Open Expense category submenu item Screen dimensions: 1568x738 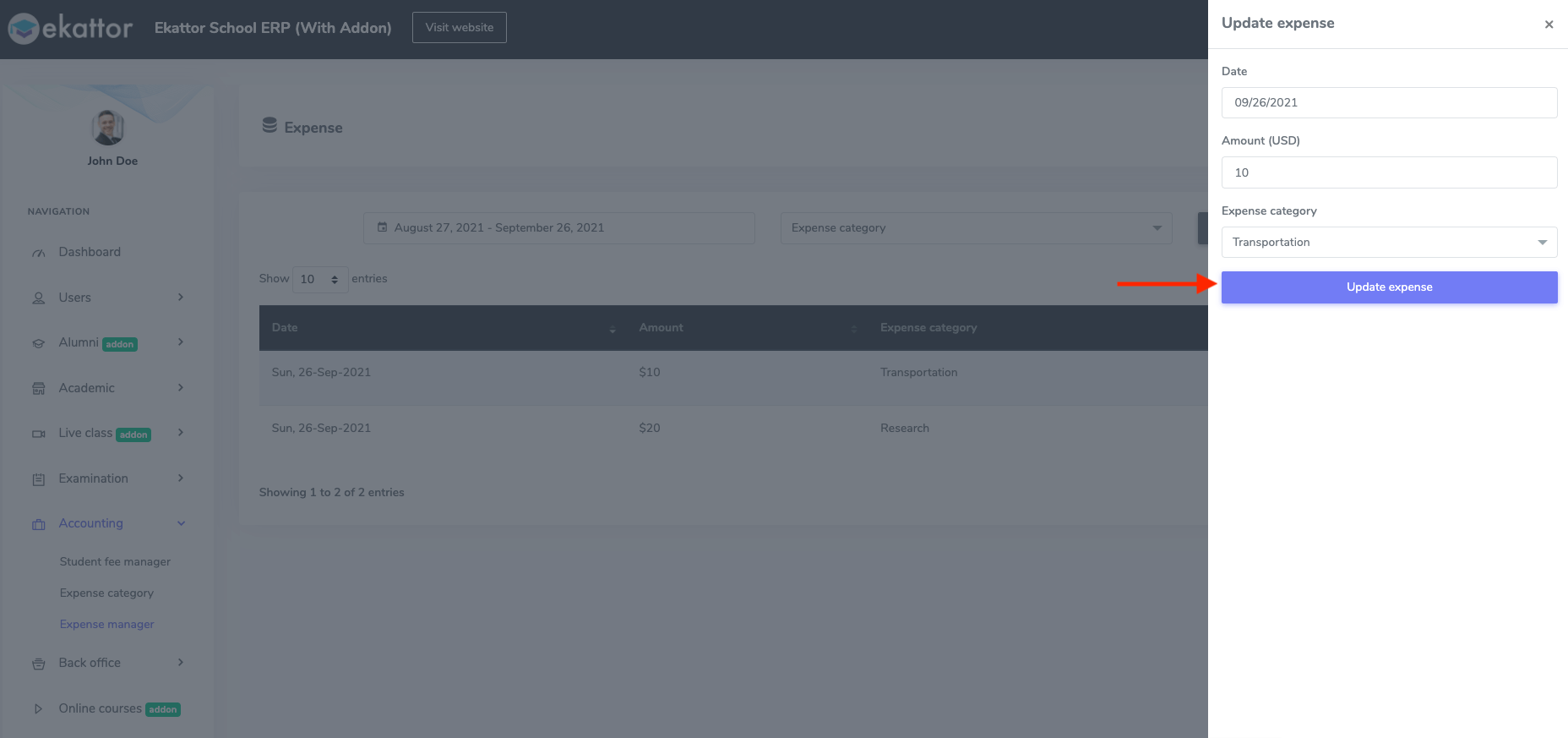(x=106, y=593)
